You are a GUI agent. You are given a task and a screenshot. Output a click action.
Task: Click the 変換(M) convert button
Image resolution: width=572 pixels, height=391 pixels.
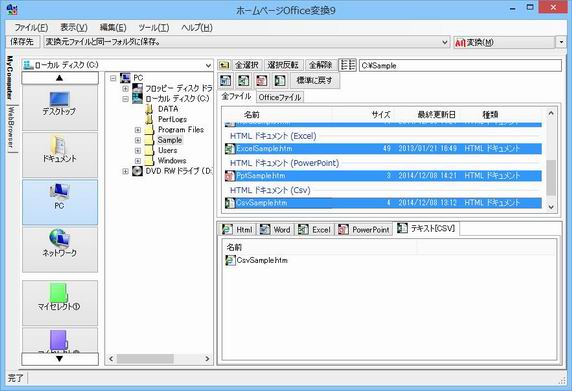point(504,42)
